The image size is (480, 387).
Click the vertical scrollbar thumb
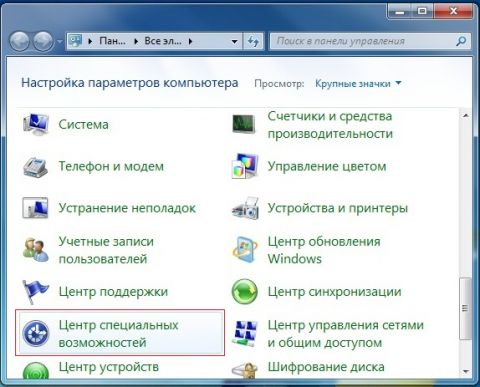pyautogui.click(x=465, y=308)
